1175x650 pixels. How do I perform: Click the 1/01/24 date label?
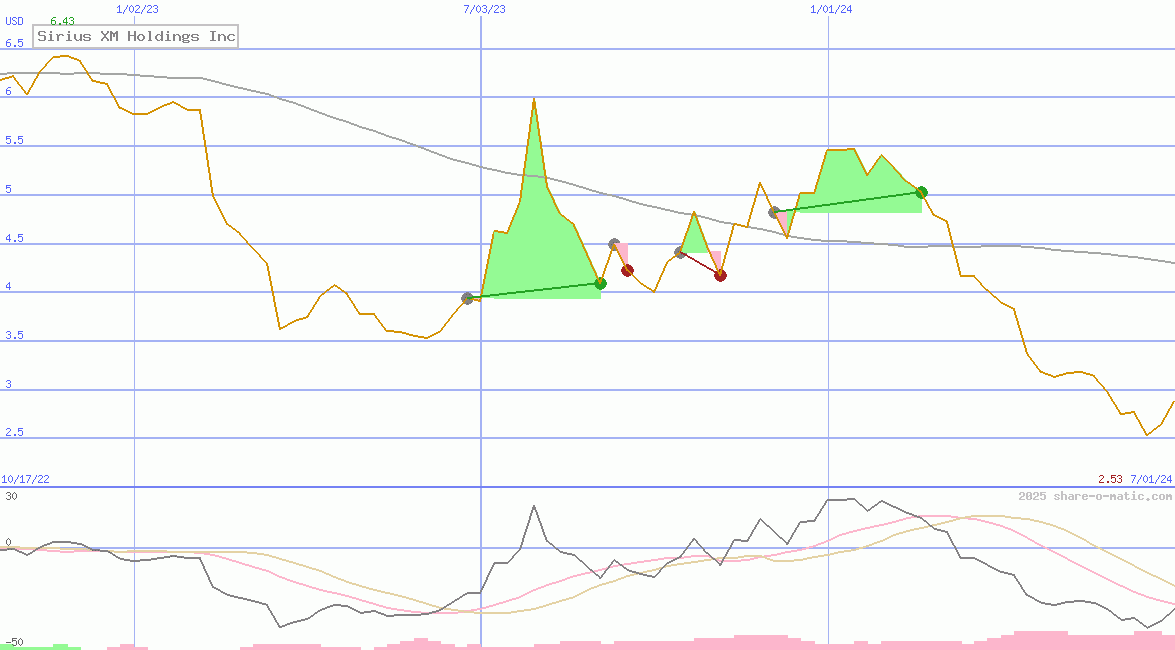coord(831,9)
